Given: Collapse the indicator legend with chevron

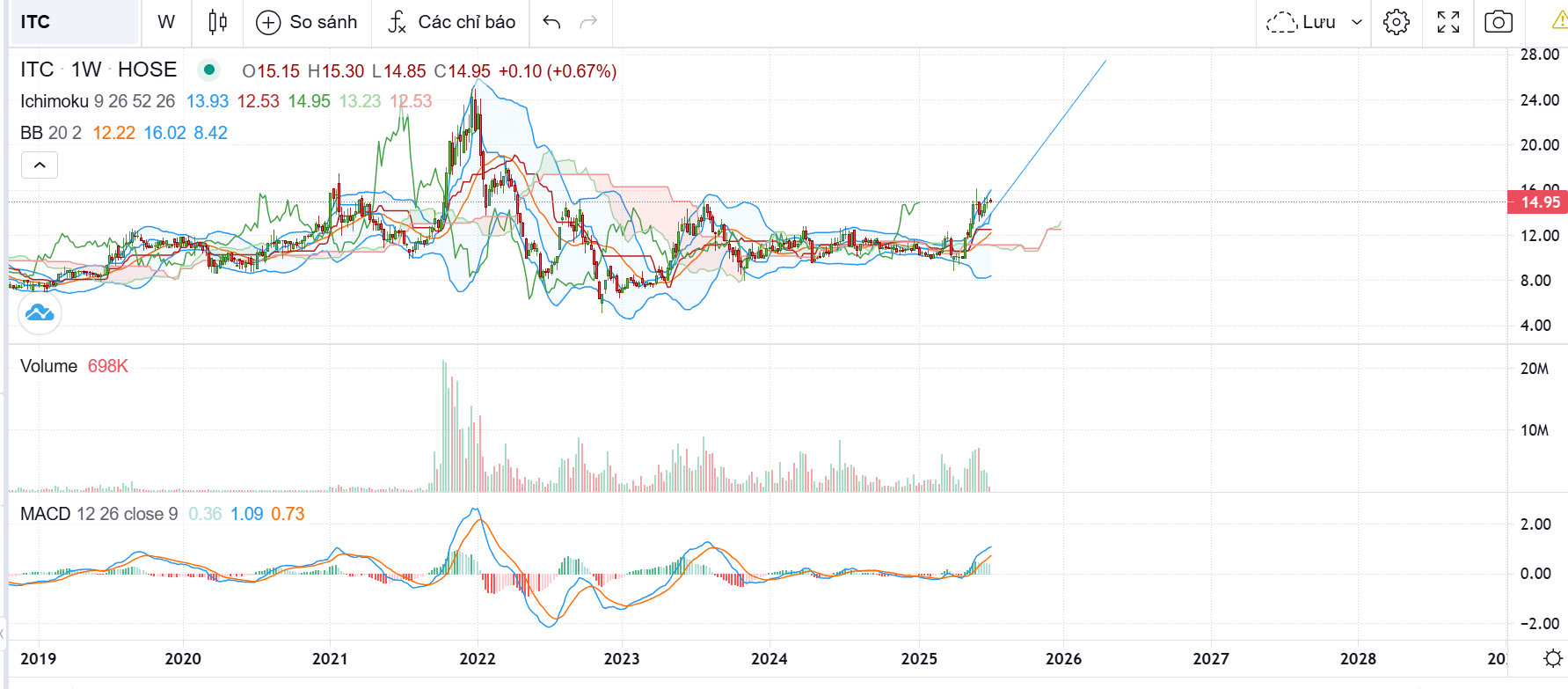Looking at the screenshot, I should pyautogui.click(x=40, y=165).
